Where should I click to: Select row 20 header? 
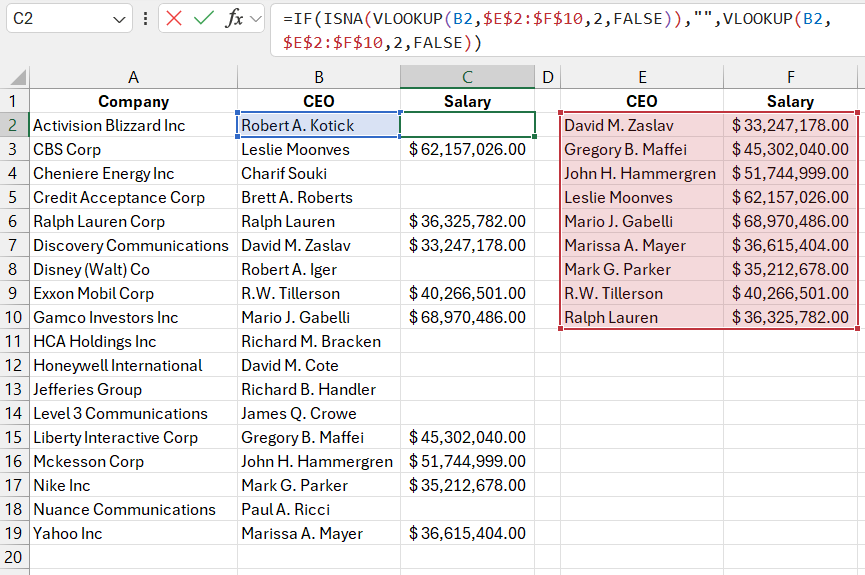(14, 557)
